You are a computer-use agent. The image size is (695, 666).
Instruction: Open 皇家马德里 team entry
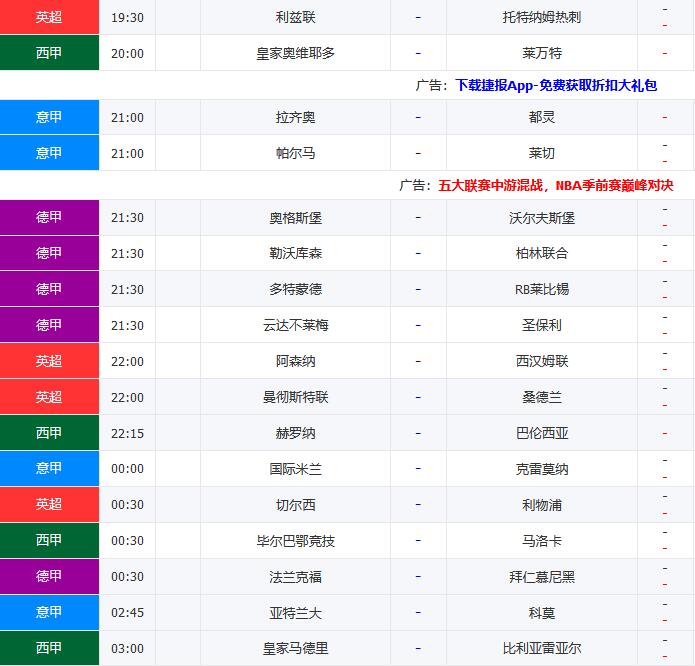(x=295, y=648)
